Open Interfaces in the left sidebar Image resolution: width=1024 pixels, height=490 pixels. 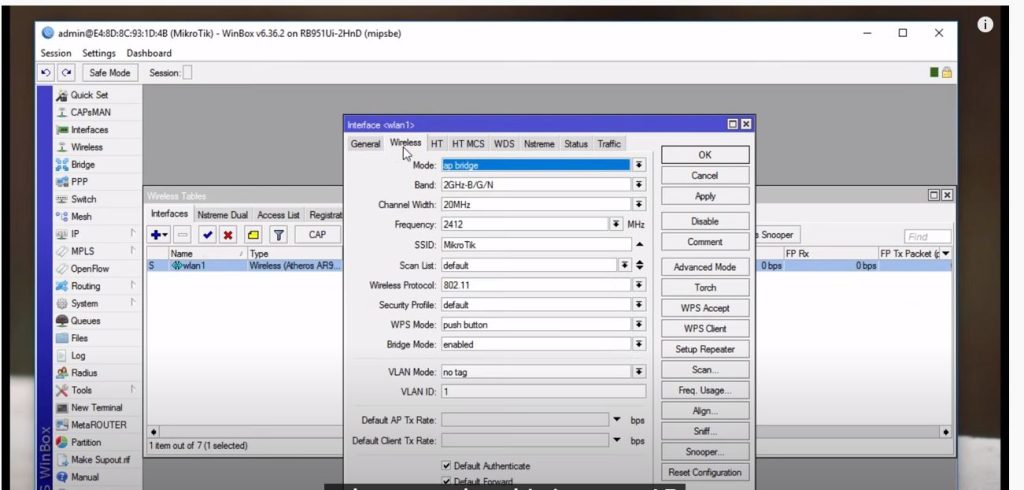click(x=89, y=129)
